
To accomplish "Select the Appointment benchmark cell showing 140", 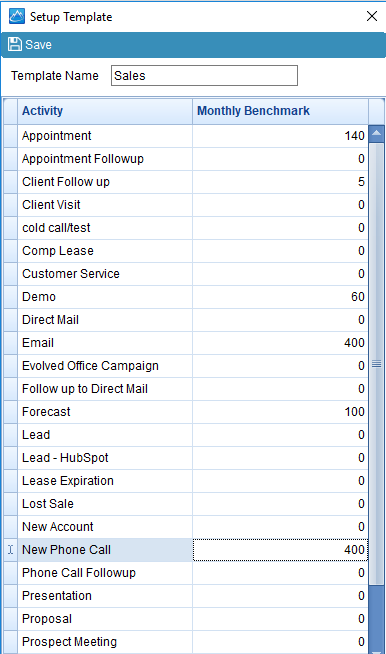I will click(x=280, y=136).
